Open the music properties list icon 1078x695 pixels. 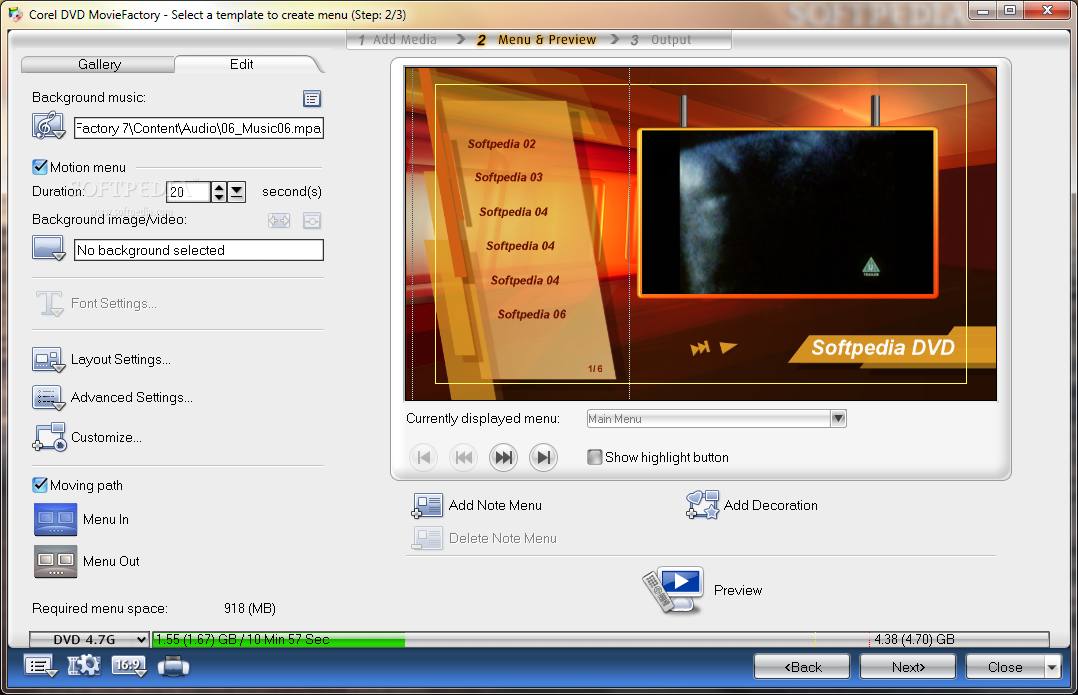(x=312, y=99)
